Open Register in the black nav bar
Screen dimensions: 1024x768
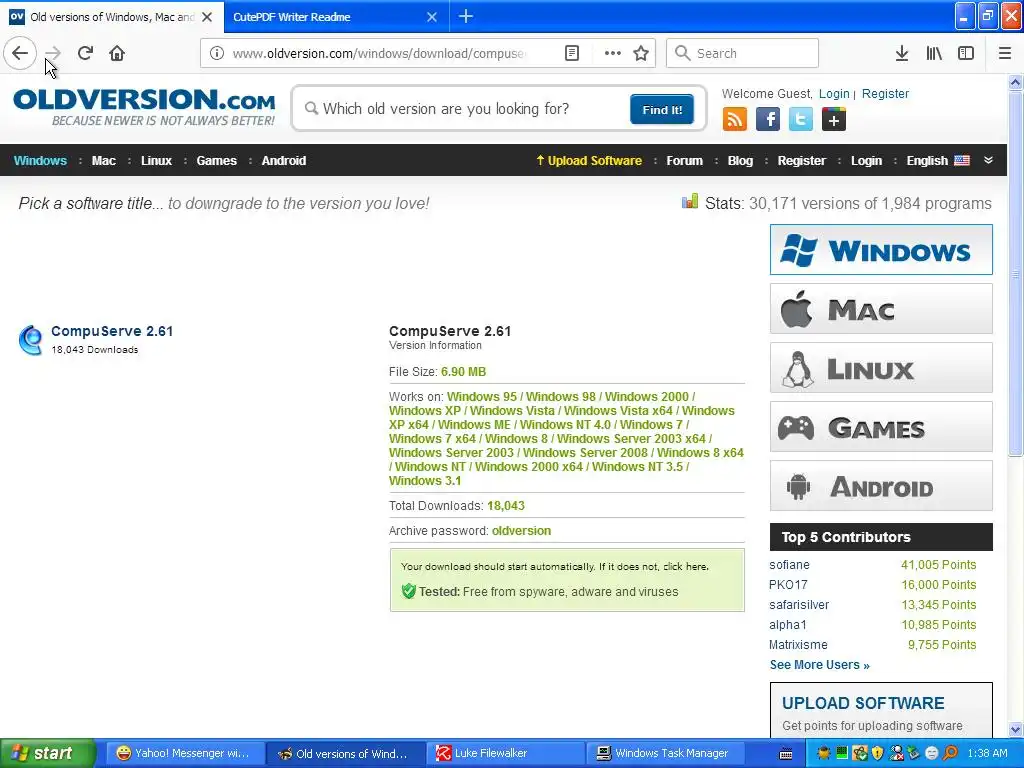tap(801, 161)
